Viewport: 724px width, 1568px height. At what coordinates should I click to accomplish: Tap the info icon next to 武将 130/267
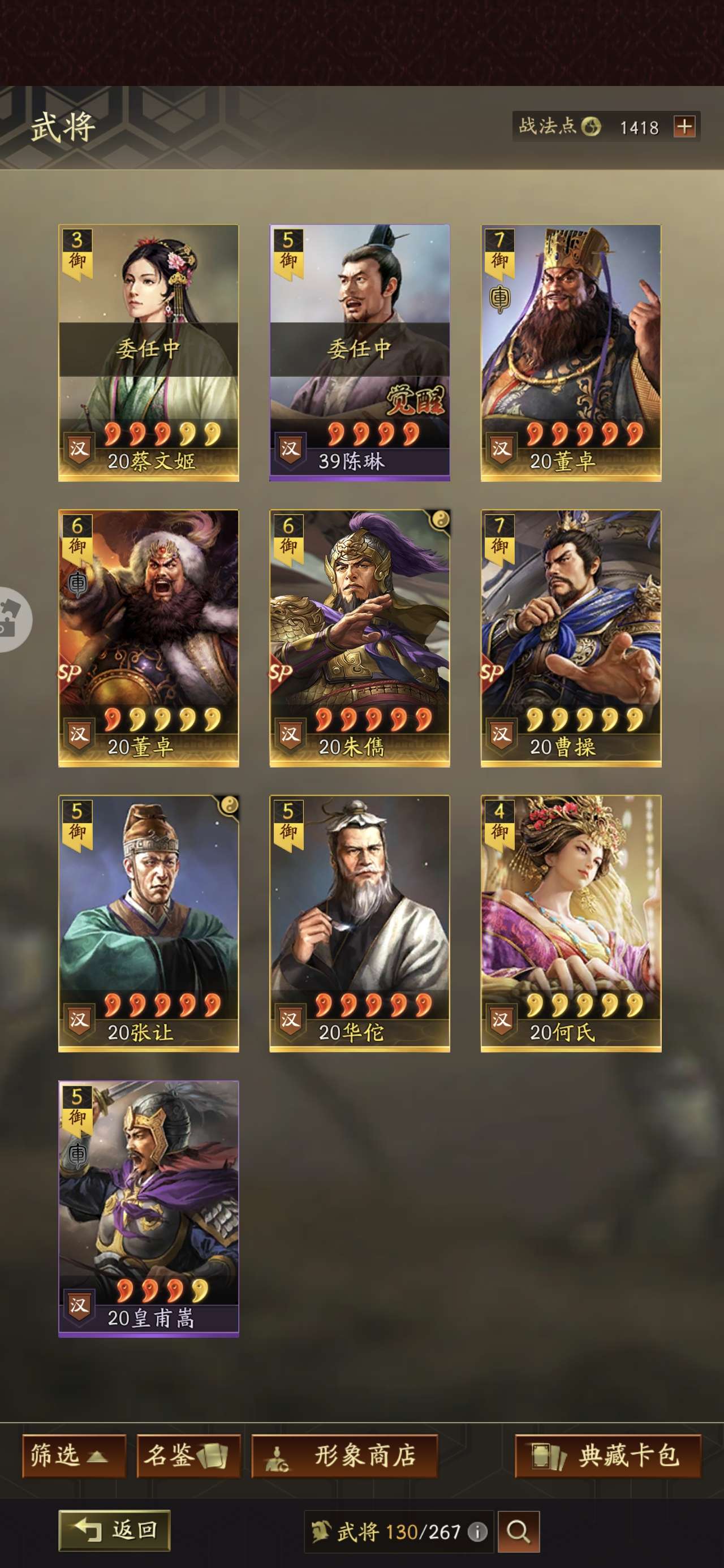[x=478, y=1531]
